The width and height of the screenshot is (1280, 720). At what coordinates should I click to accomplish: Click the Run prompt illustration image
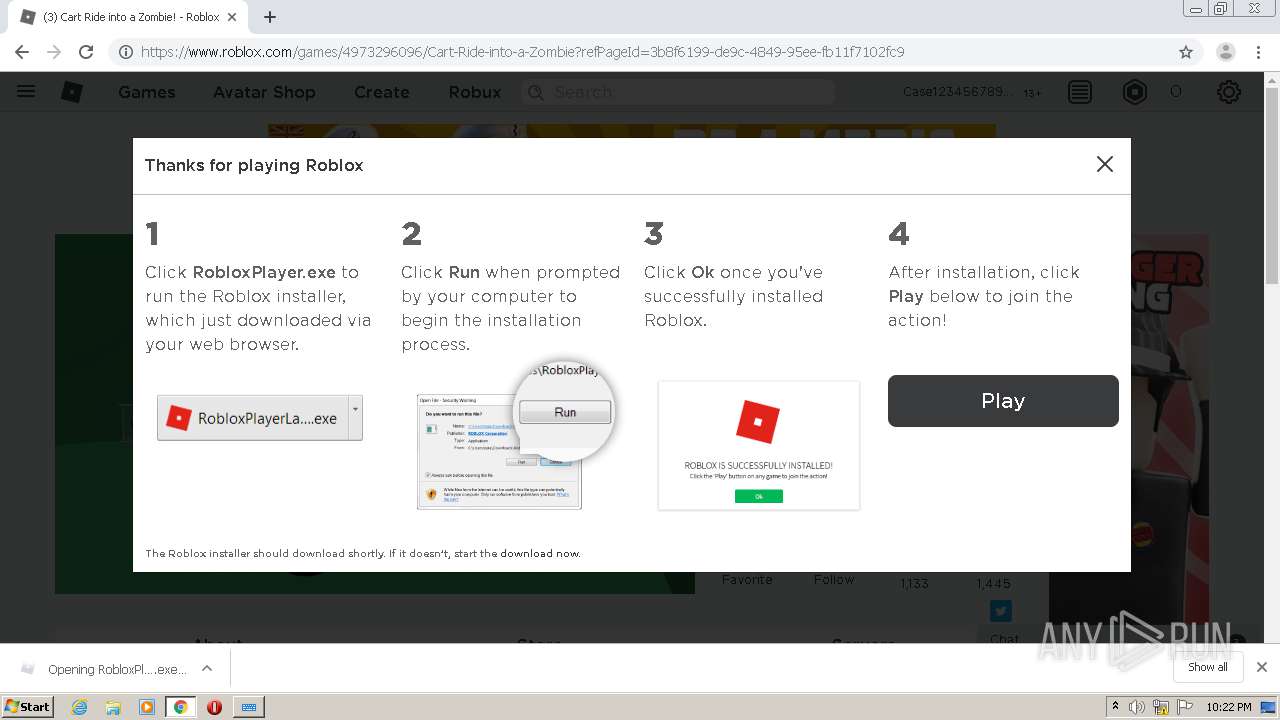click(x=515, y=435)
